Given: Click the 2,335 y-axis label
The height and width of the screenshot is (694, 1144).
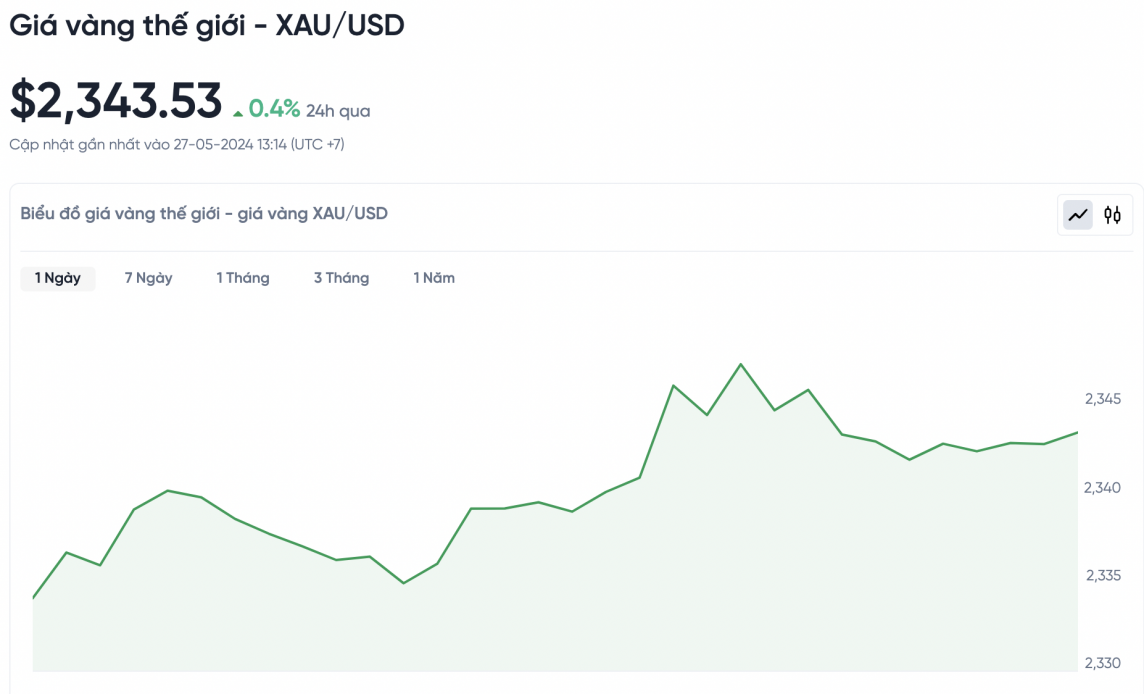Looking at the screenshot, I should coord(1102,575).
